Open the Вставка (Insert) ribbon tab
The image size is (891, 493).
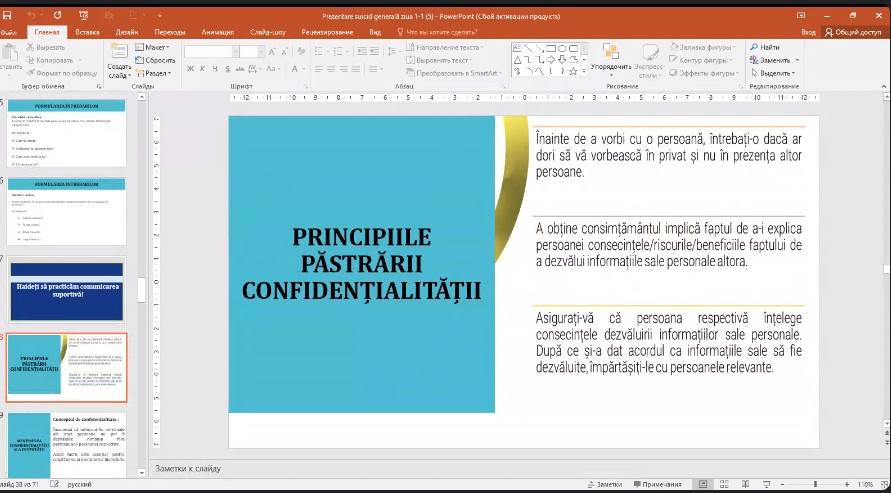(87, 32)
